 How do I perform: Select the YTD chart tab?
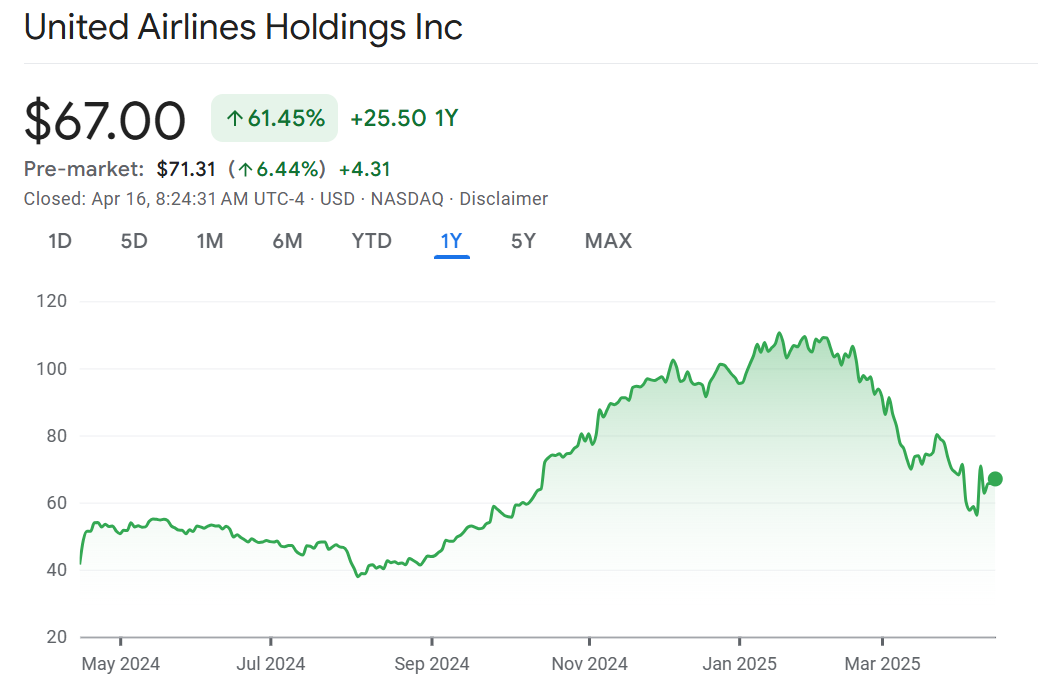pos(371,241)
